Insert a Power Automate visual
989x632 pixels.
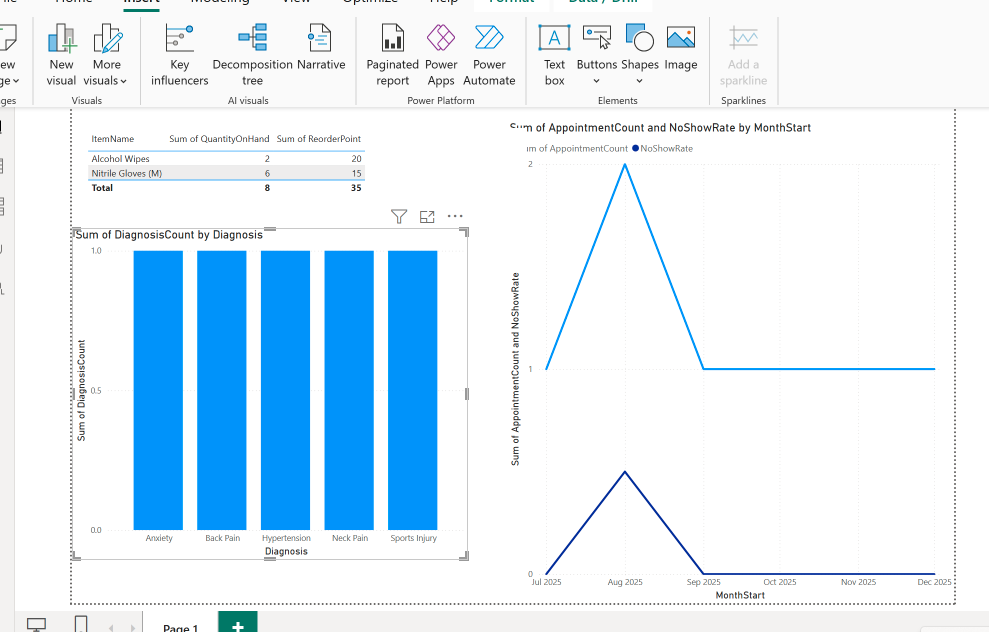[x=489, y=55]
